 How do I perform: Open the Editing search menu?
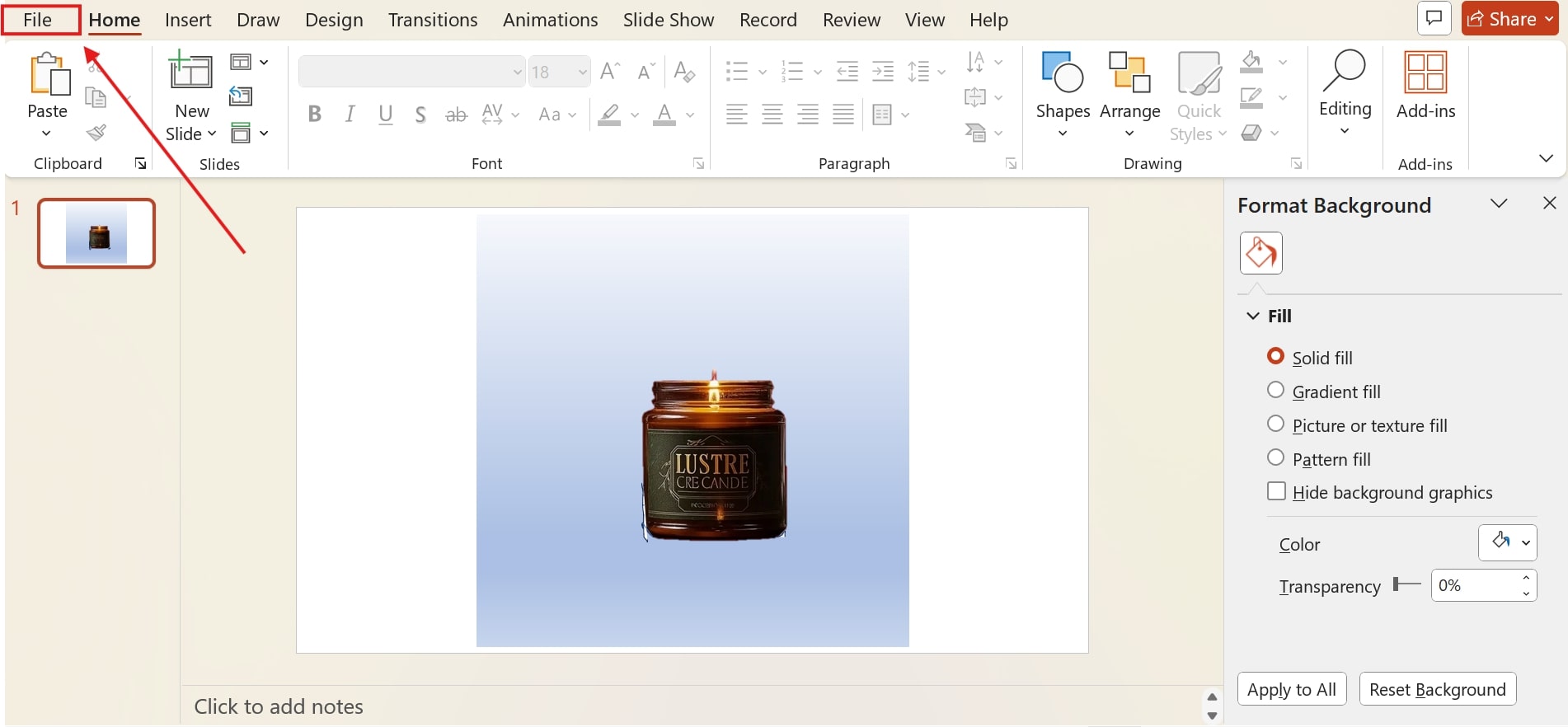[x=1345, y=92]
